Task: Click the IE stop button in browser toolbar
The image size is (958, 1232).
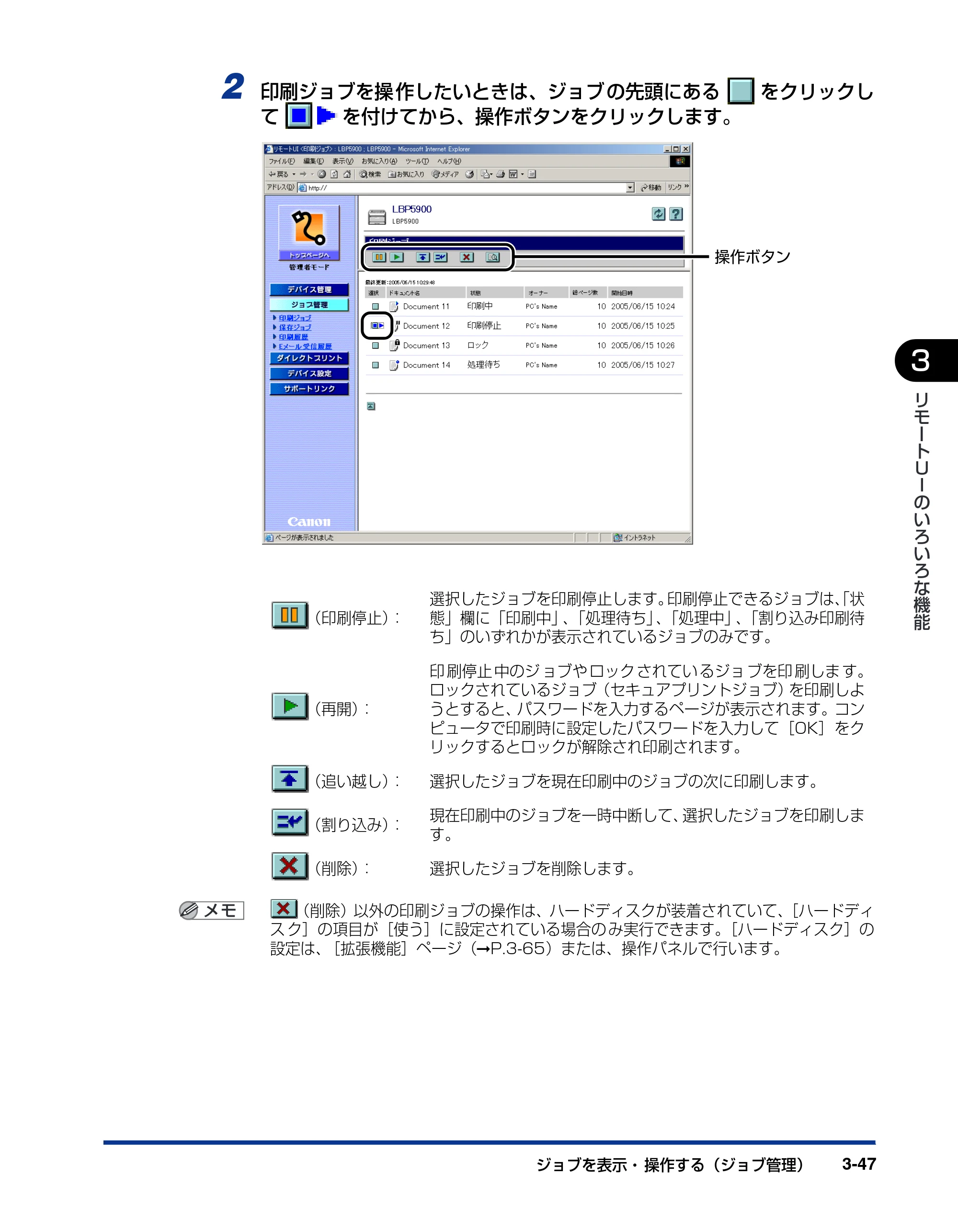Action: click(x=321, y=174)
